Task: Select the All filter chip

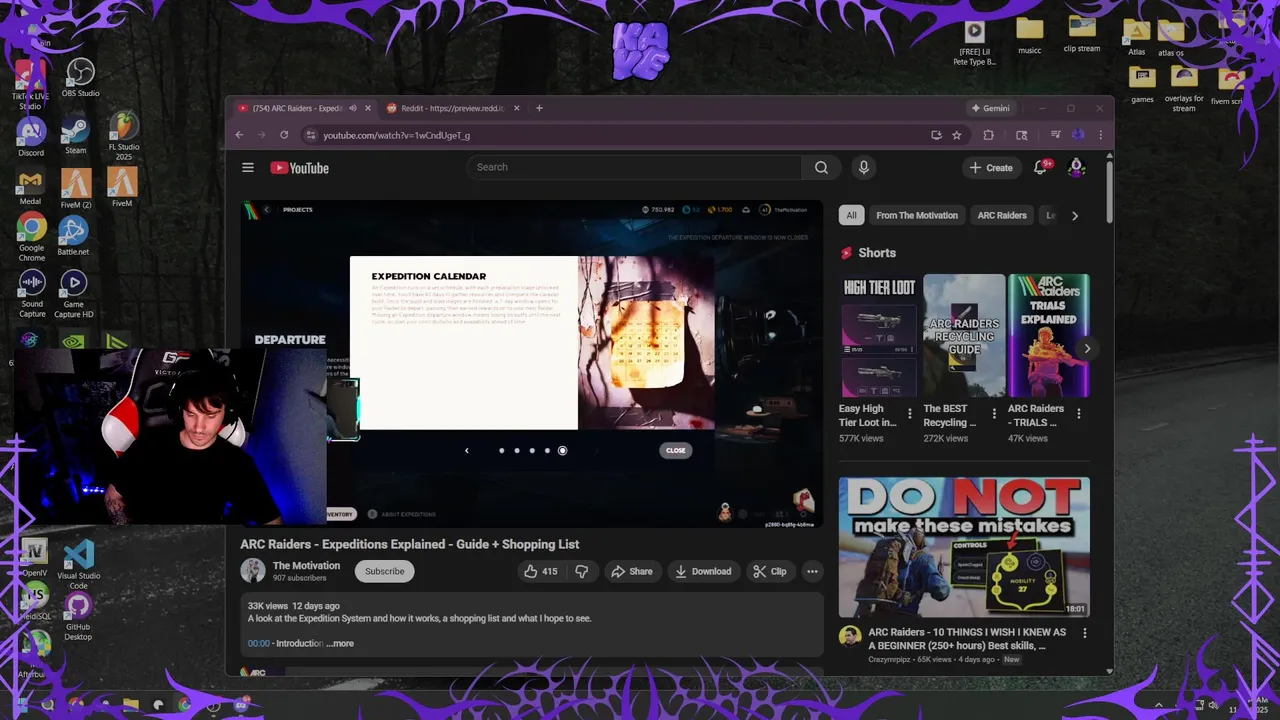Action: pos(851,215)
